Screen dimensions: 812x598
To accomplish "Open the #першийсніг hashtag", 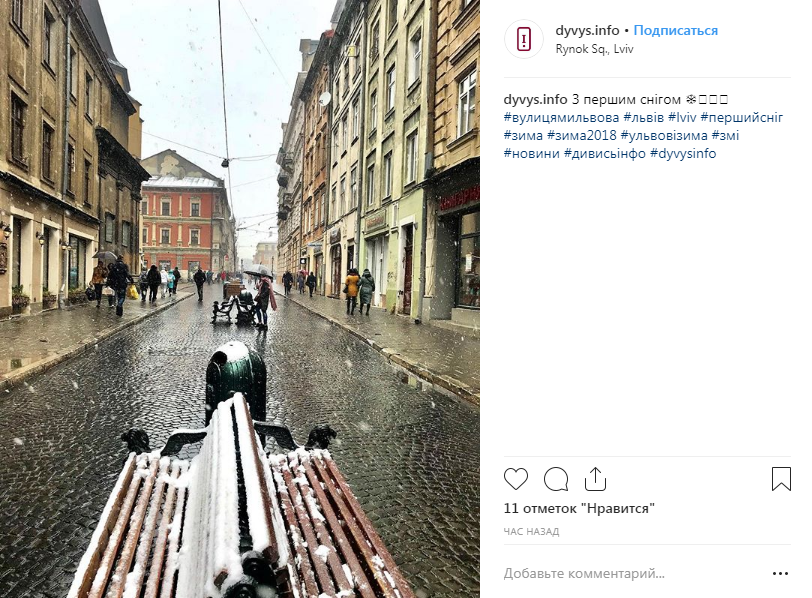I will pyautogui.click(x=742, y=118).
